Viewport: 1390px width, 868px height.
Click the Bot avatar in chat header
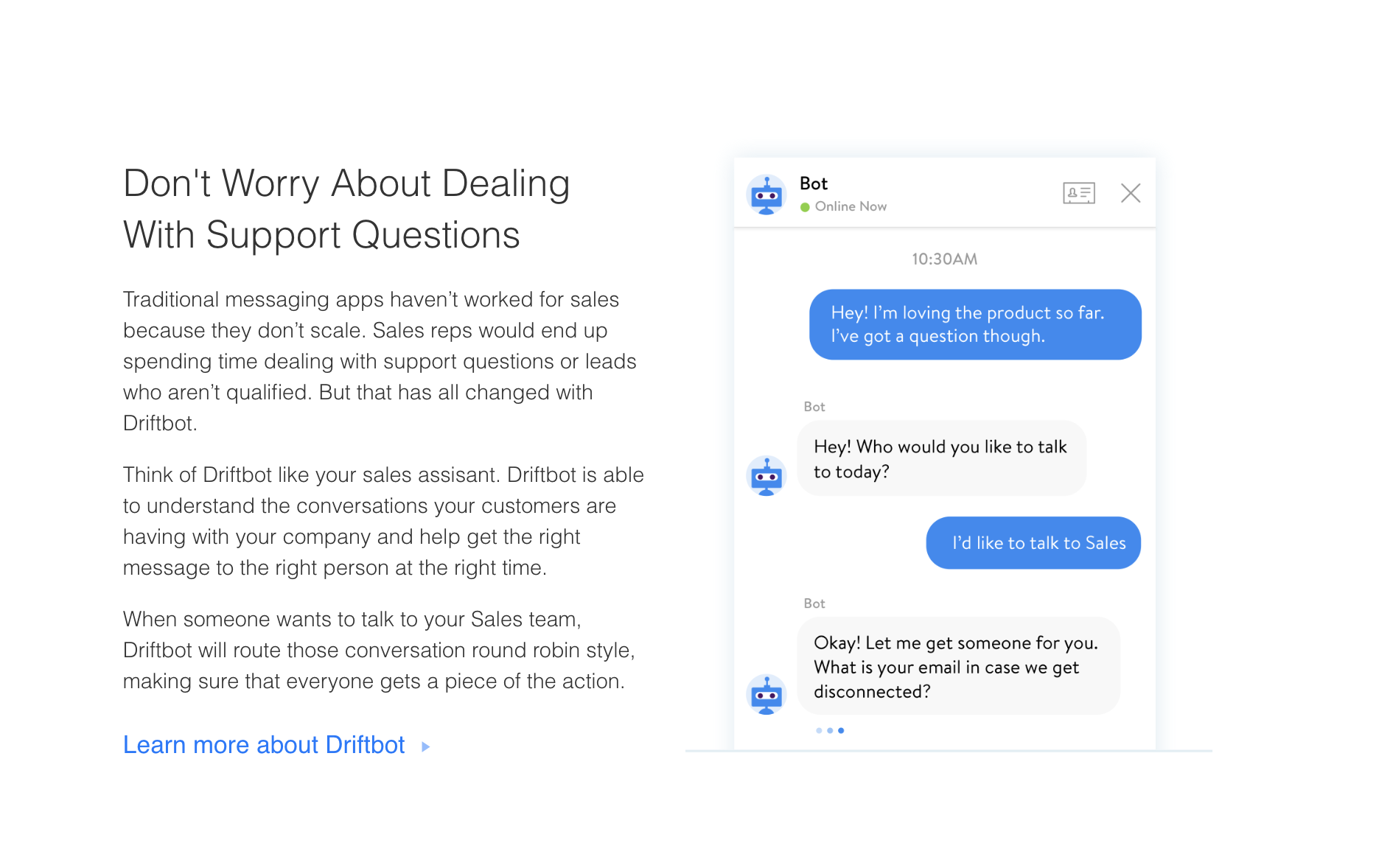click(x=766, y=195)
